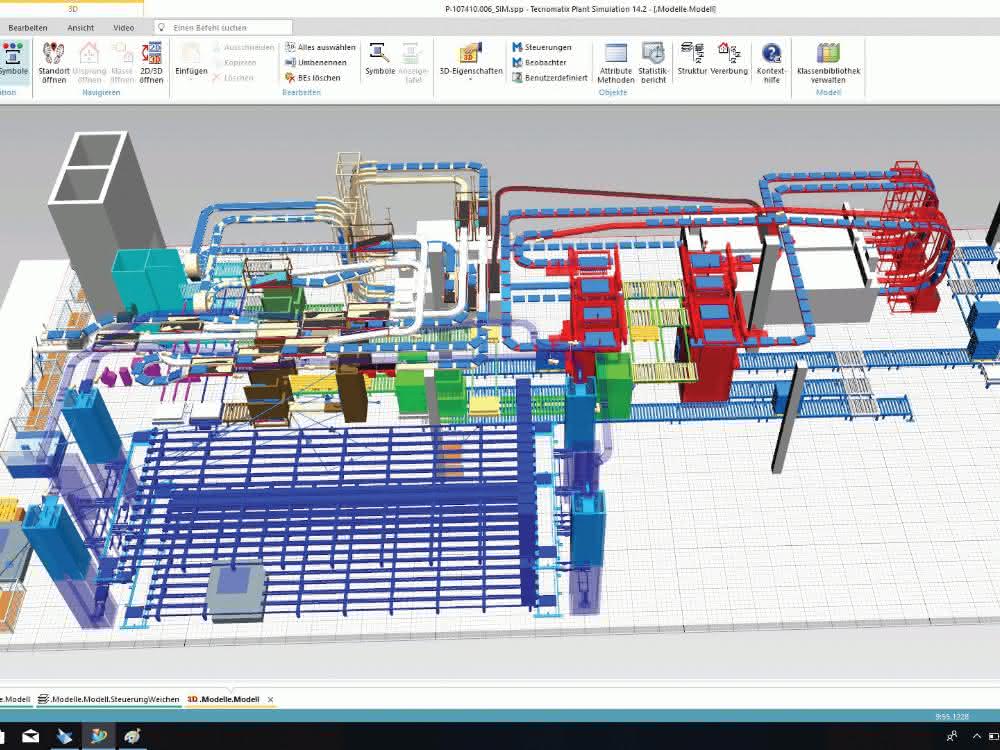Select the gray block in the blue rack
Image resolution: width=1000 pixels, height=750 pixels.
(x=237, y=592)
